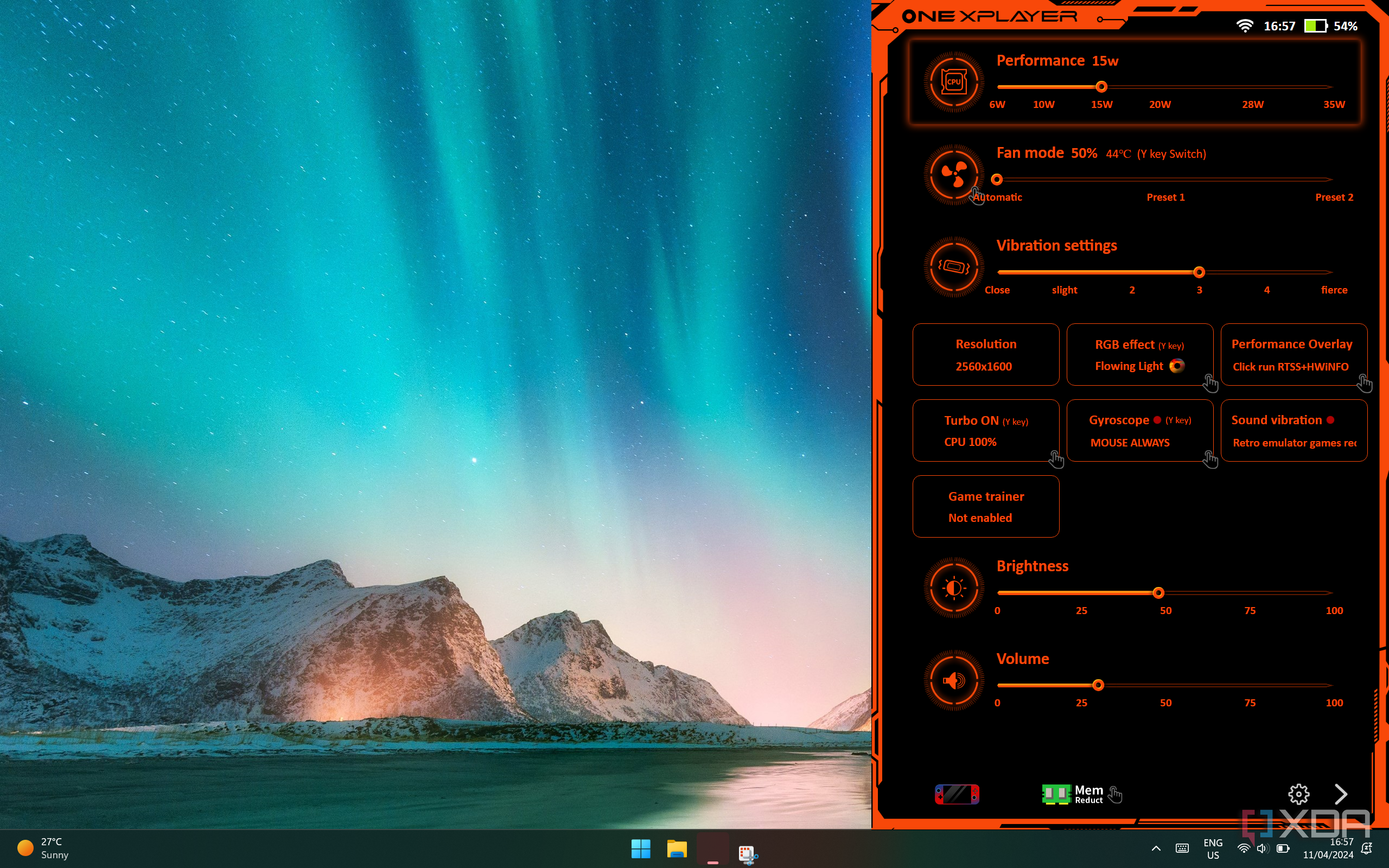Open the Game trainer Not enabled button
Viewport: 1389px width, 868px height.
tap(985, 506)
